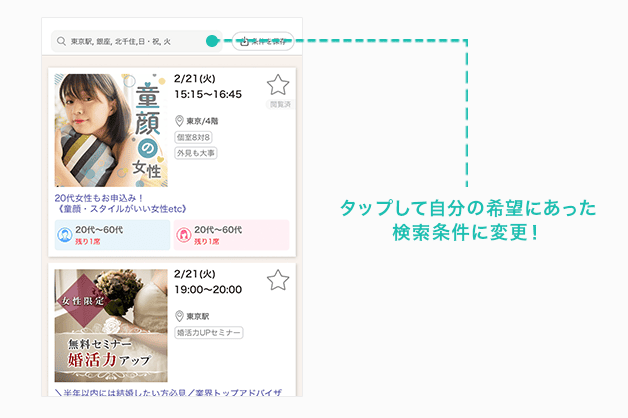Click the location pin for 東京/4階
This screenshot has height=418, width=628.
coord(179,121)
